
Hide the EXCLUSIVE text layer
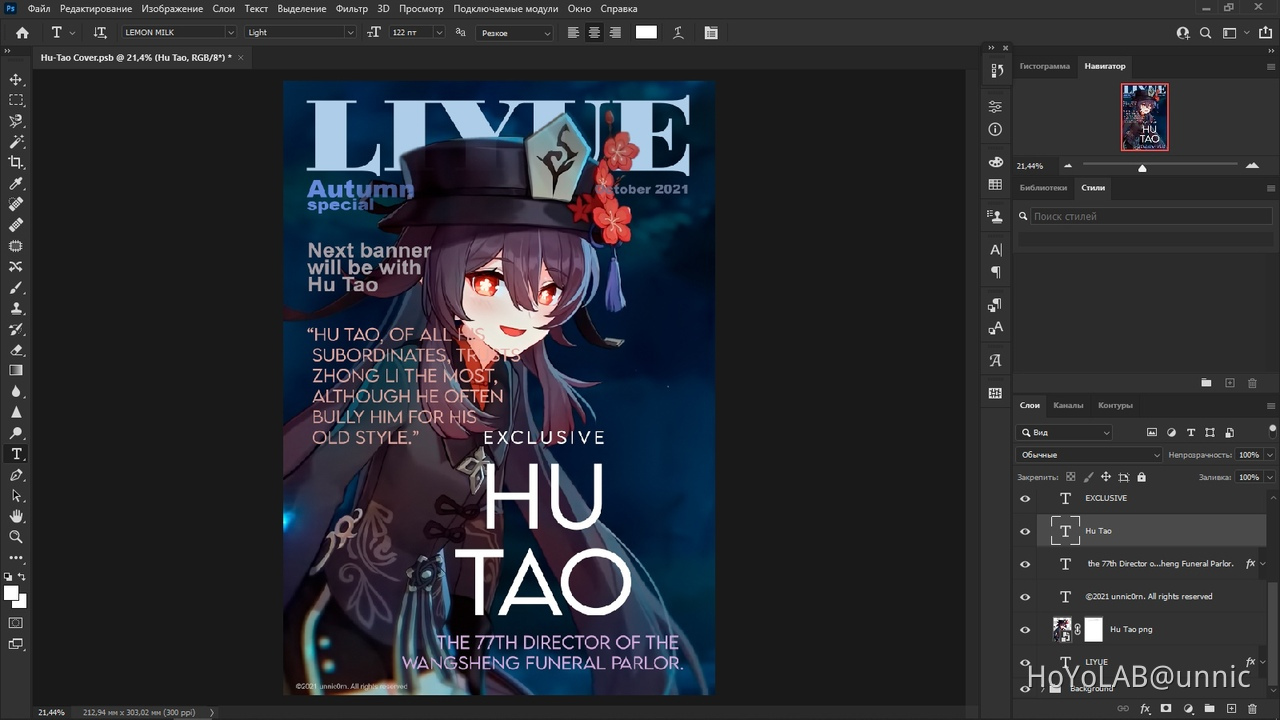1025,499
